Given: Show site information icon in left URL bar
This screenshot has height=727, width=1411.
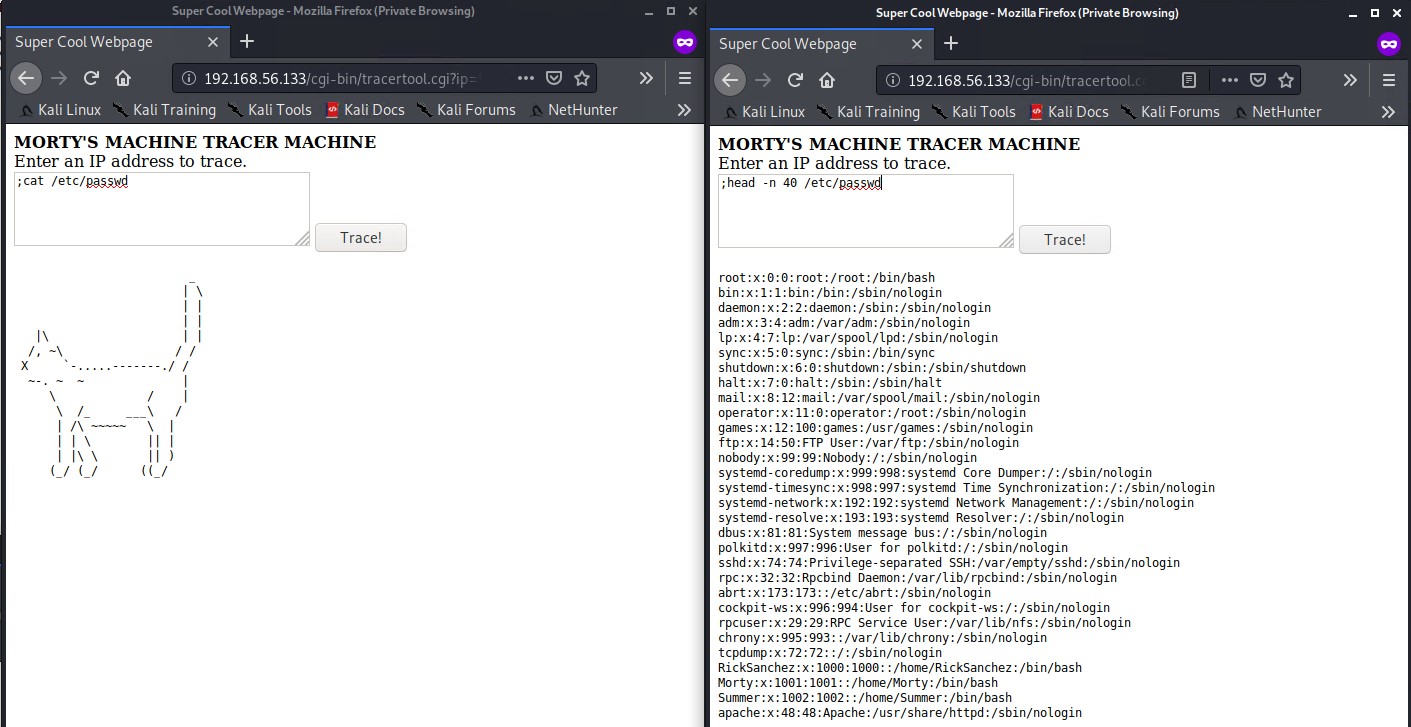Looking at the screenshot, I should 190,78.
